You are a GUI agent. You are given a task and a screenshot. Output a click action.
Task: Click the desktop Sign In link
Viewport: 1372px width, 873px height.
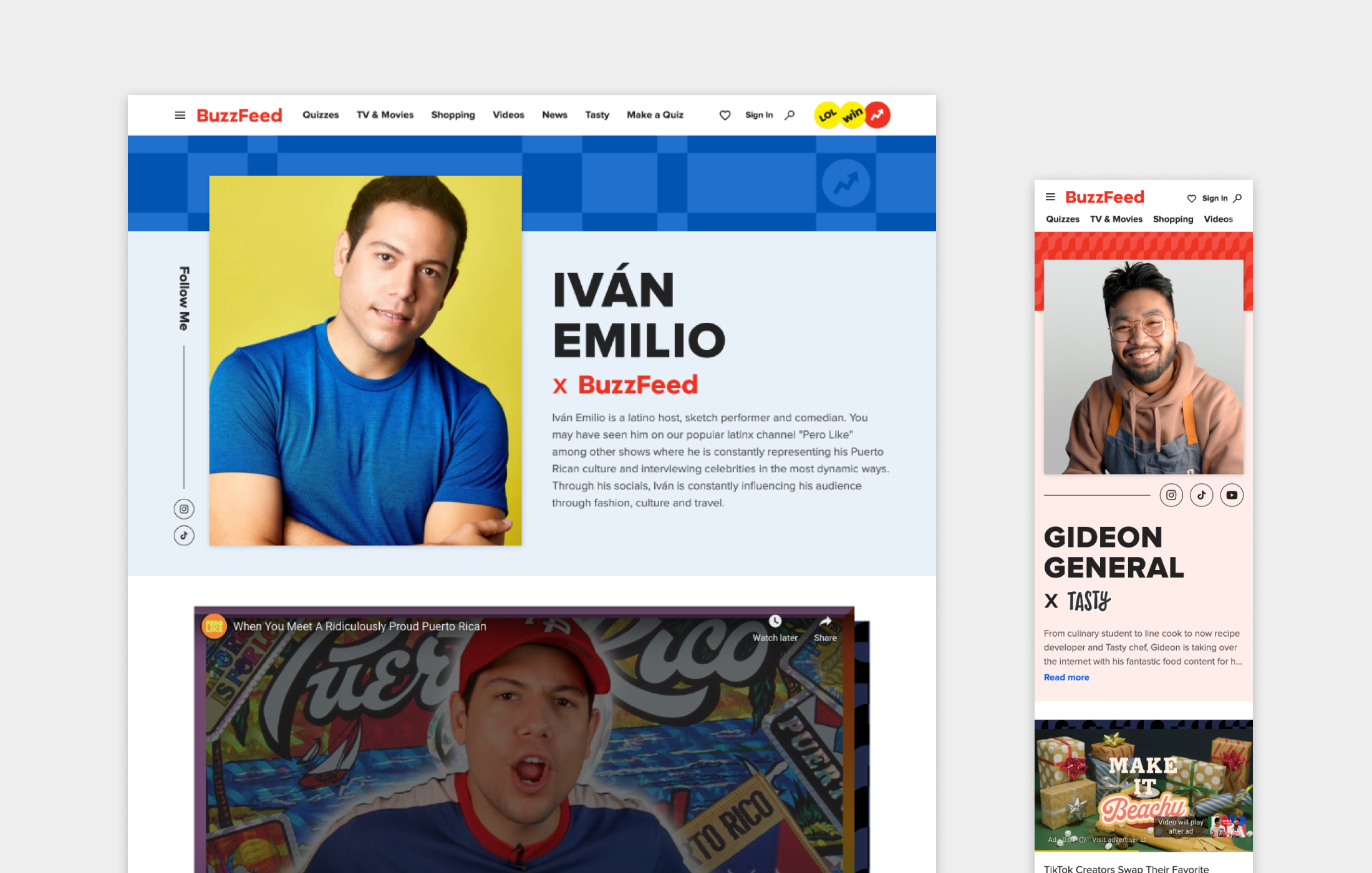point(759,115)
